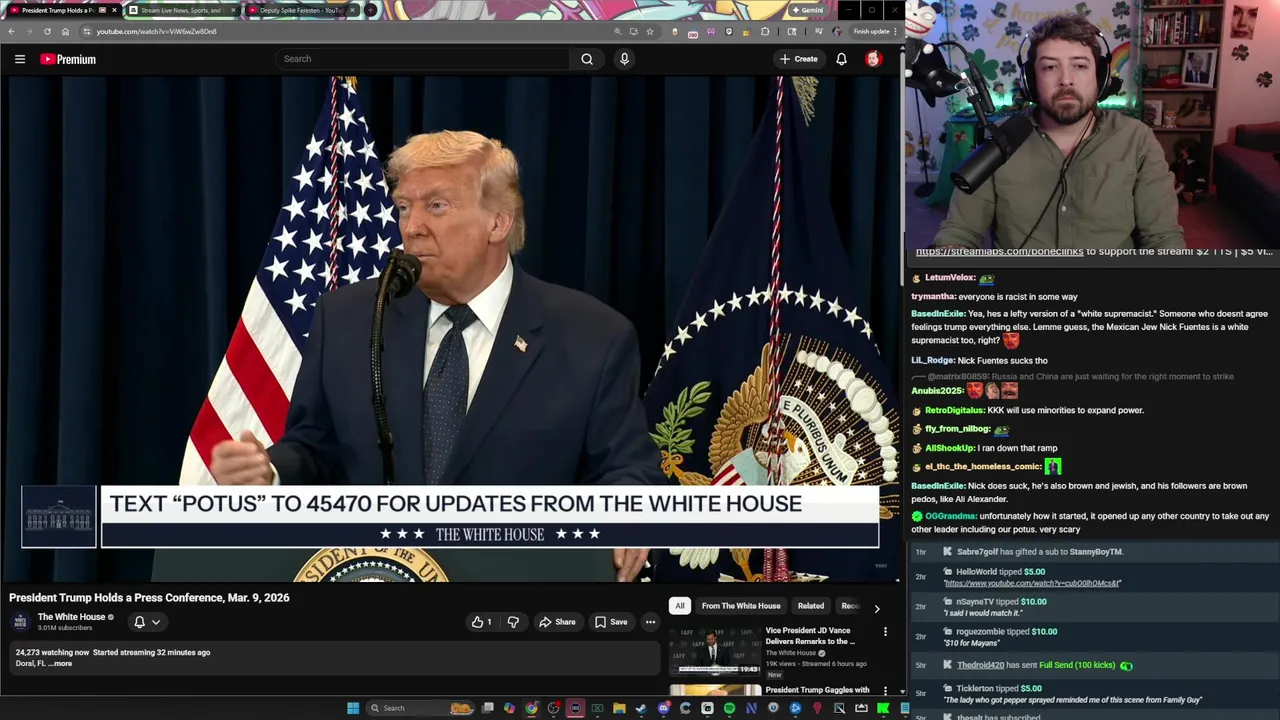Open more actions ellipsis under video
The height and width of the screenshot is (720, 1280).
(x=650, y=622)
